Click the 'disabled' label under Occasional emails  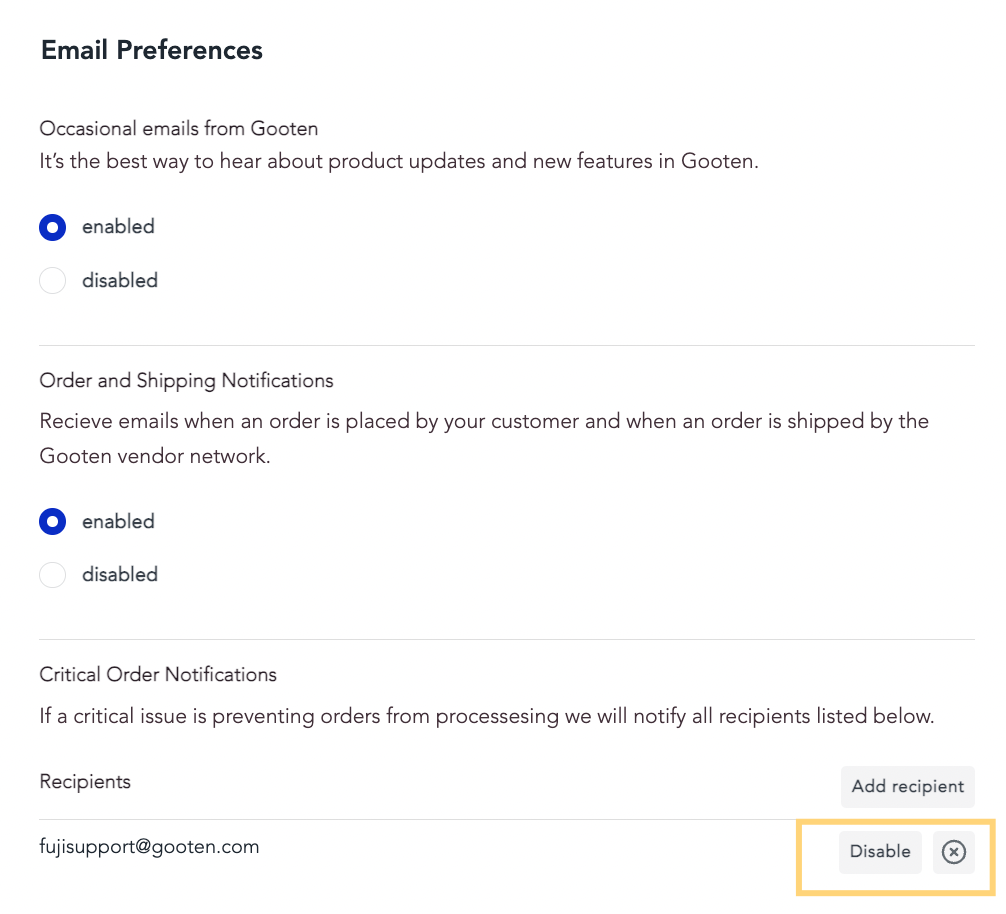120,280
